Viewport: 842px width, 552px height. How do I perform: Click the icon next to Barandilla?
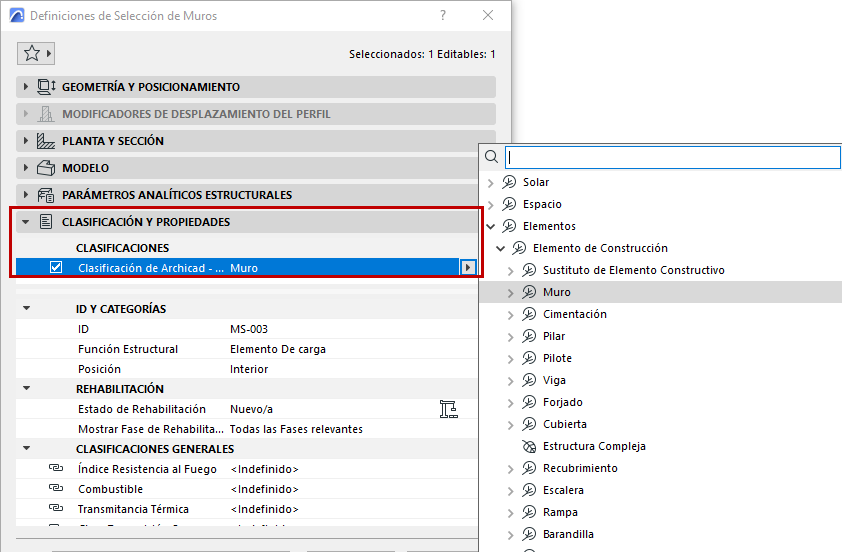pos(529,534)
